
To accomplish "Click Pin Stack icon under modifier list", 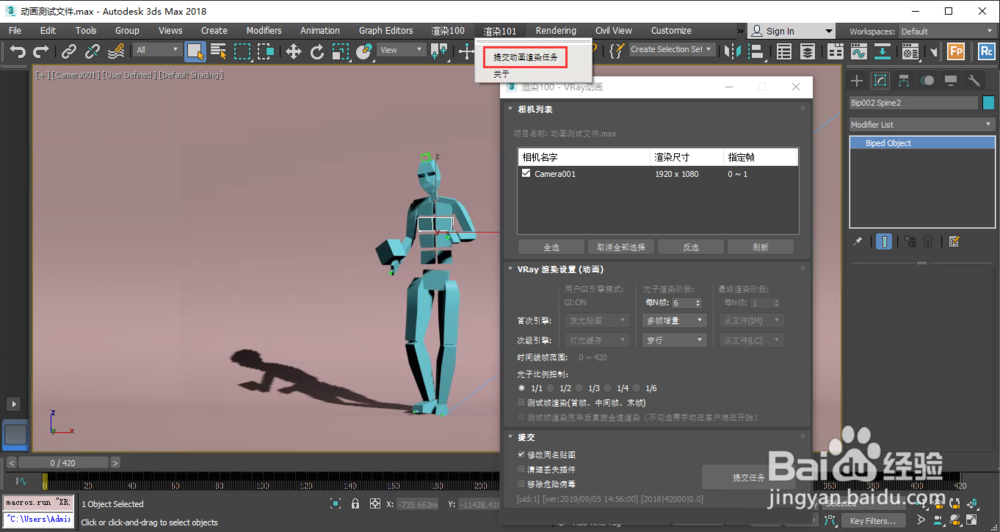I will [x=858, y=241].
